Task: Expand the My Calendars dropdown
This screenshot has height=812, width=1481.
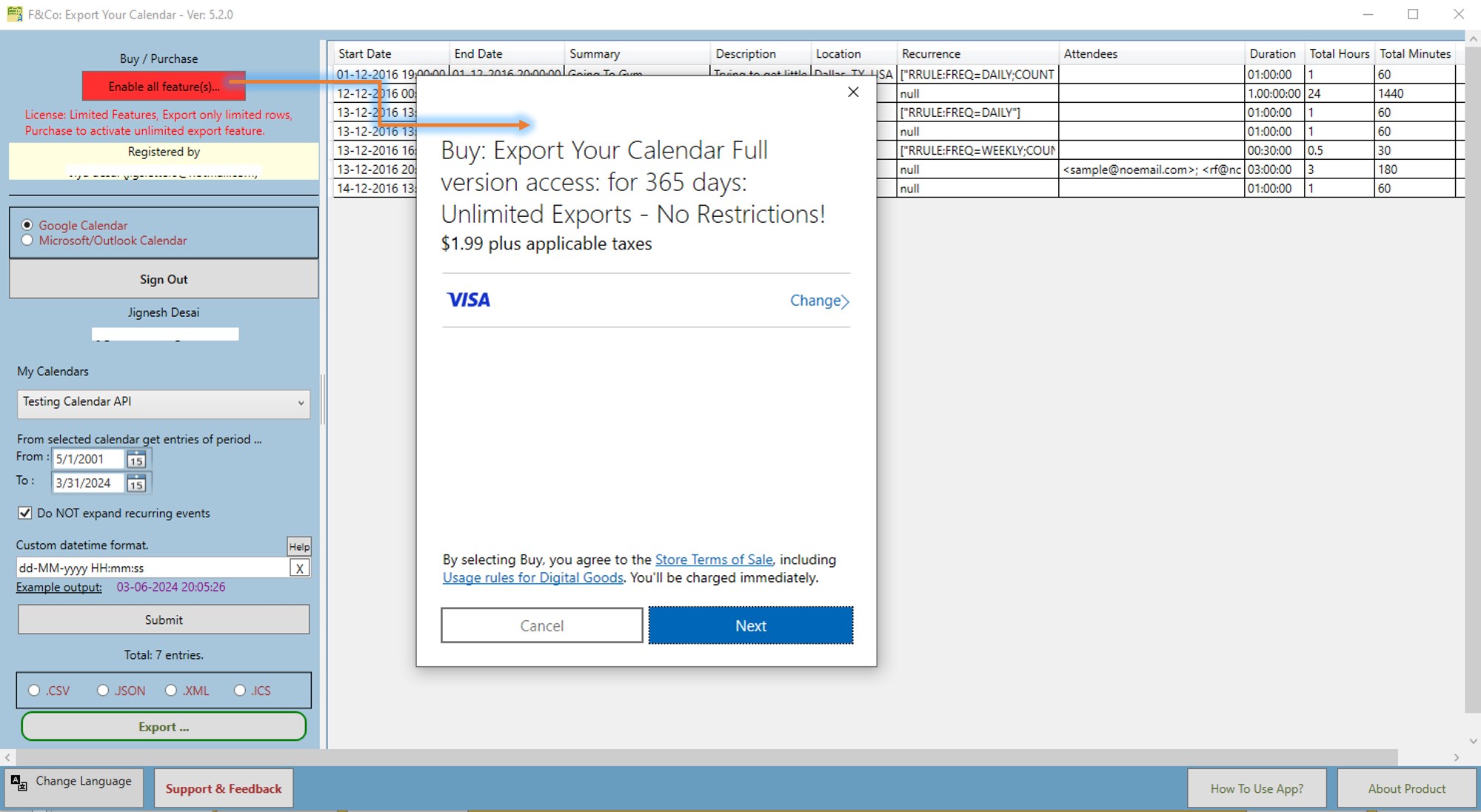Action: pos(301,403)
